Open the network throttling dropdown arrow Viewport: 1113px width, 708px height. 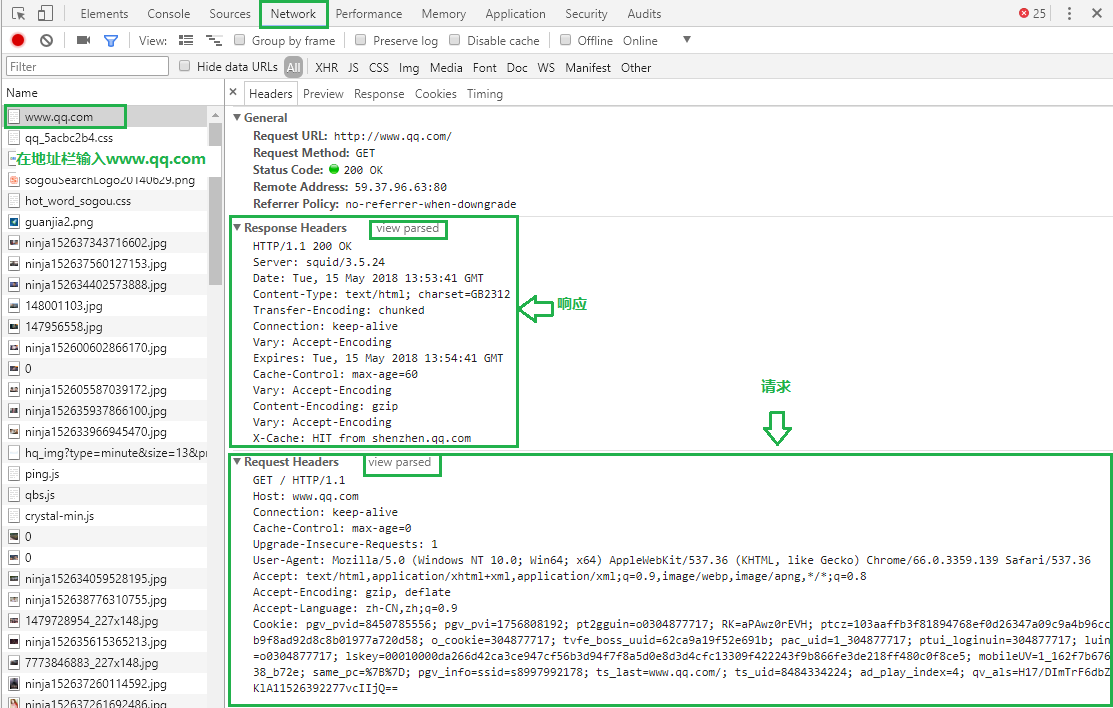686,40
